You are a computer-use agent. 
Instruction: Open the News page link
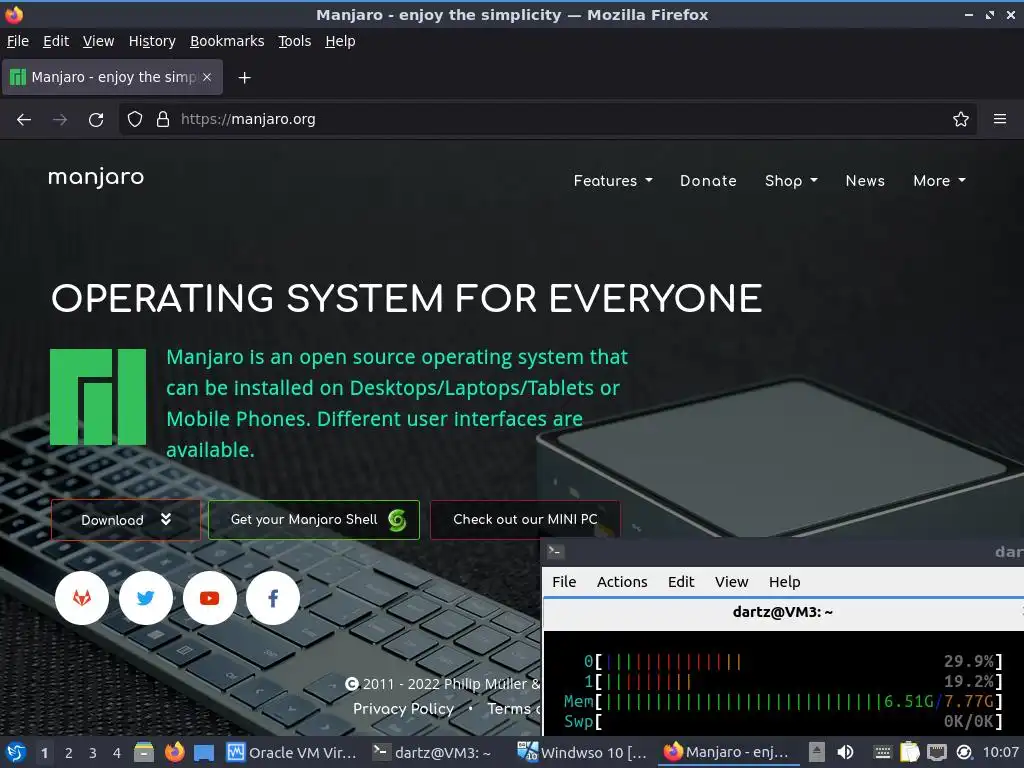pyautogui.click(x=865, y=181)
